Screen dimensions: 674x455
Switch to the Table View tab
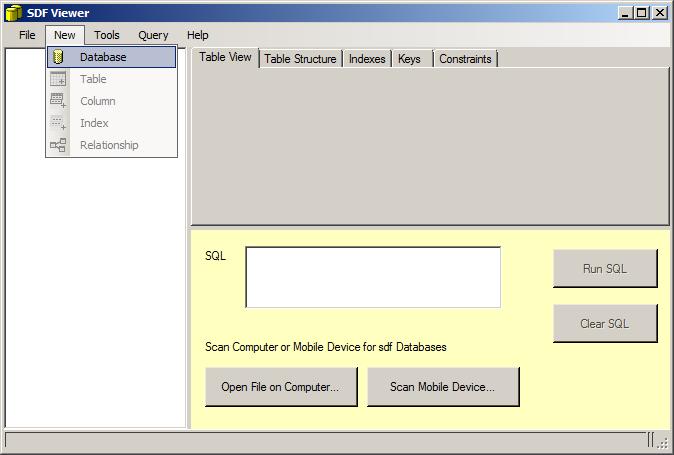click(x=225, y=57)
